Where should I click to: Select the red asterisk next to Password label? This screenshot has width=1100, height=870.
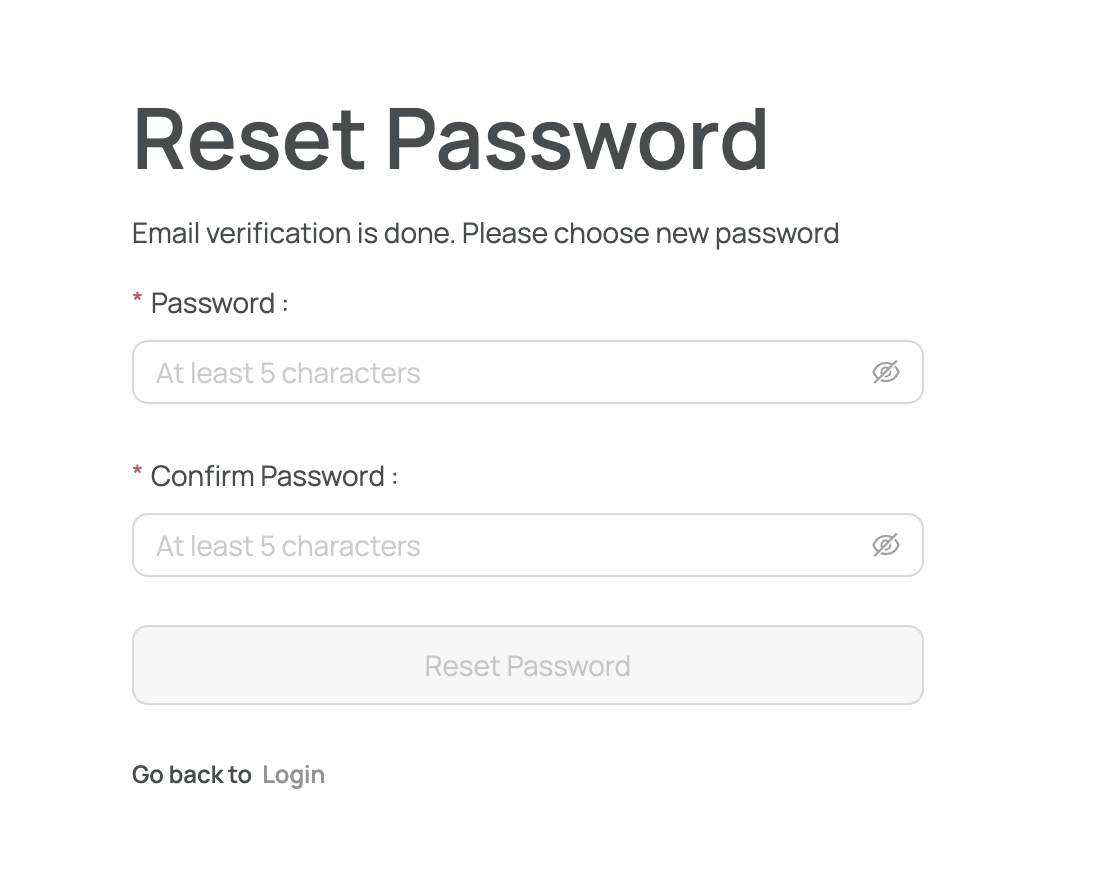pos(137,300)
